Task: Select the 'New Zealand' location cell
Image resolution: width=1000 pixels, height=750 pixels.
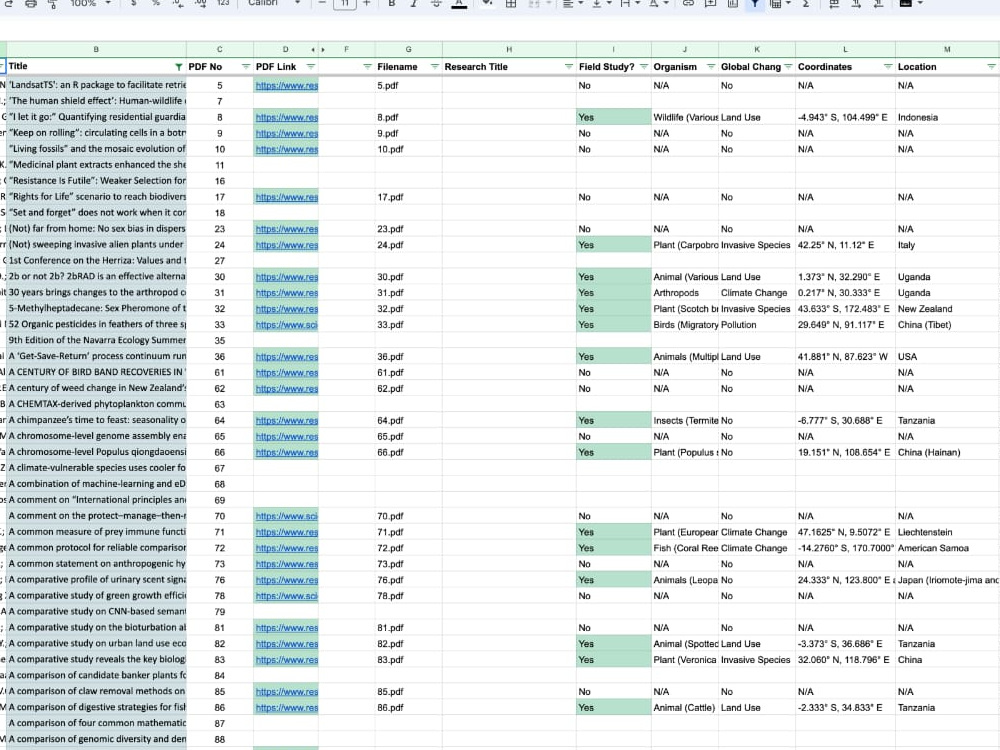Action: [x=947, y=309]
